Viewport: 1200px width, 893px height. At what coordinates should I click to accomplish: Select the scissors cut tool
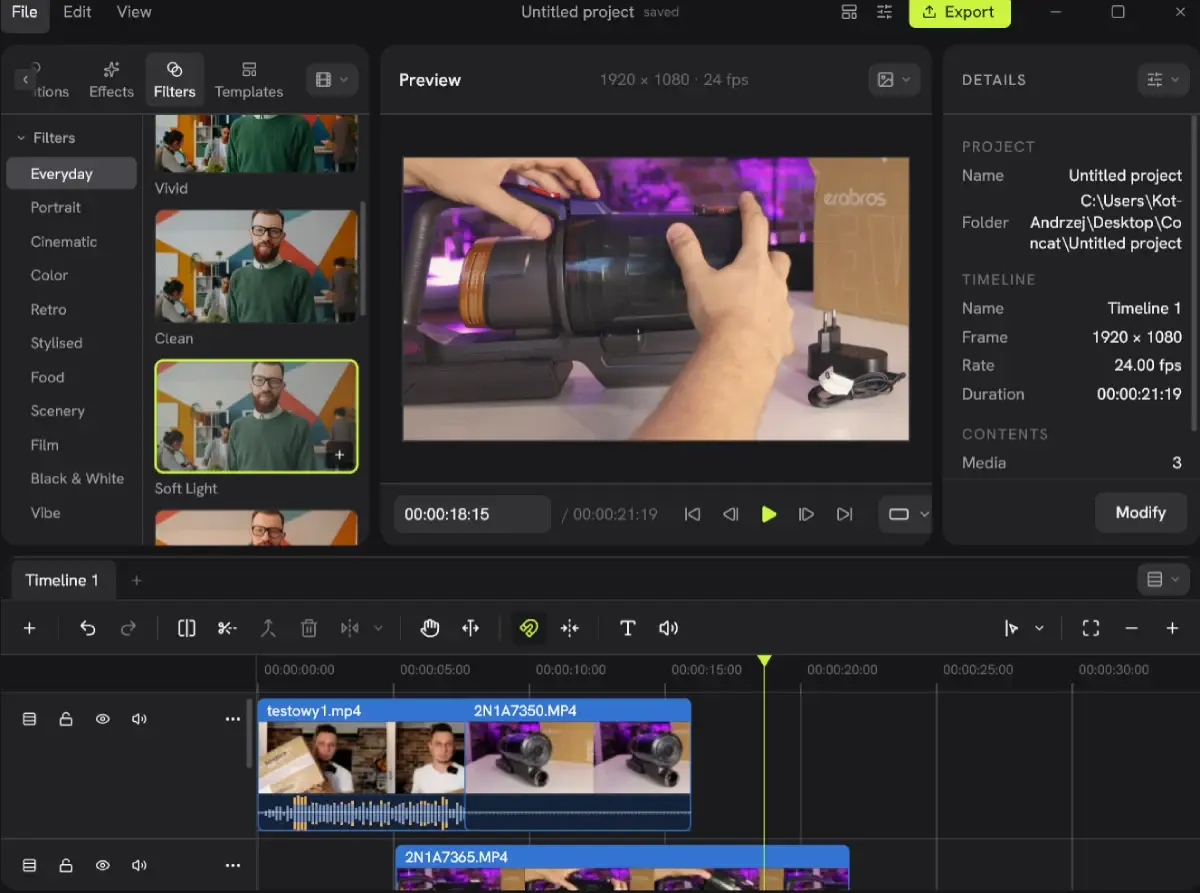(227, 628)
